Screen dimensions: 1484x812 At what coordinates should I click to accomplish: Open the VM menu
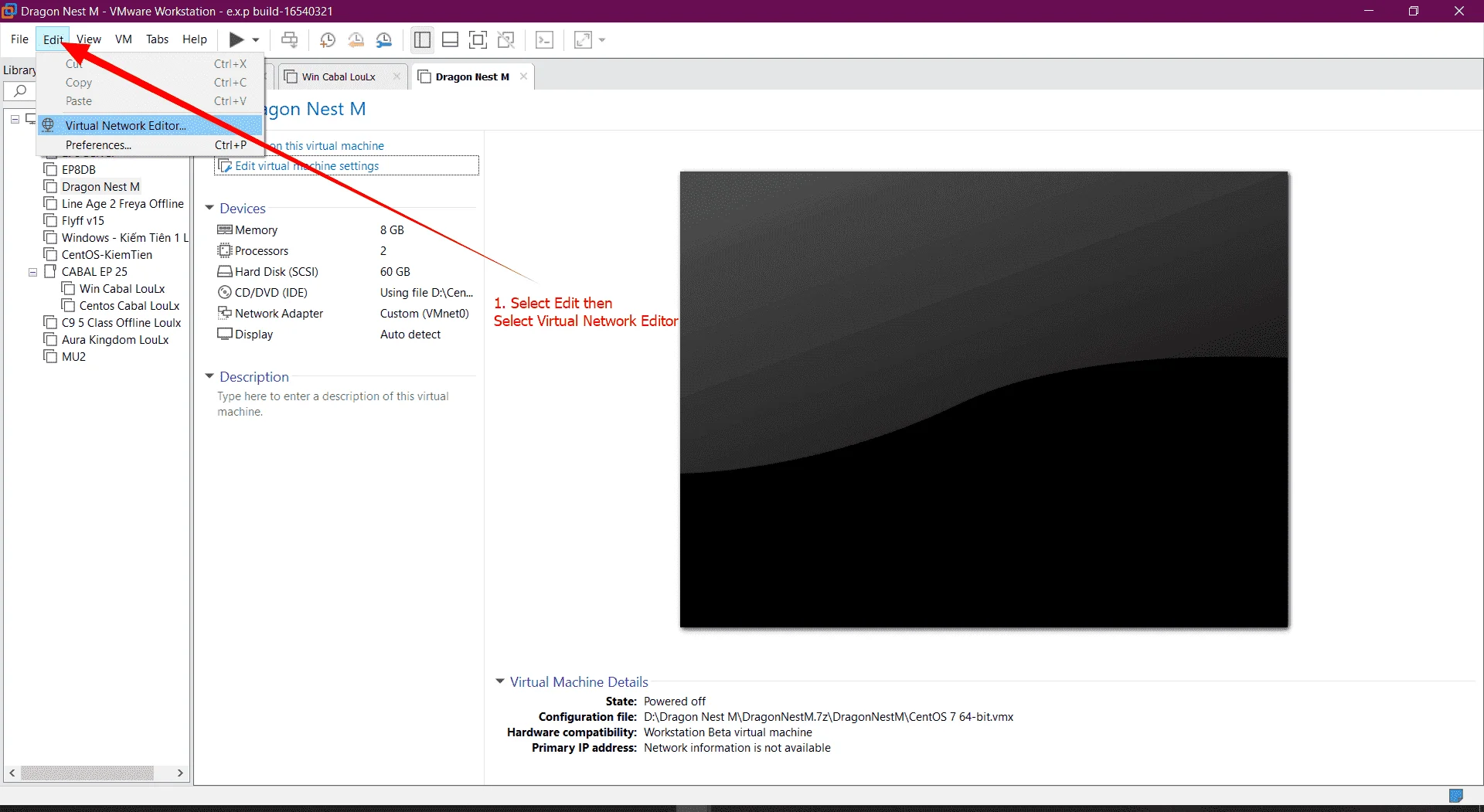click(124, 39)
